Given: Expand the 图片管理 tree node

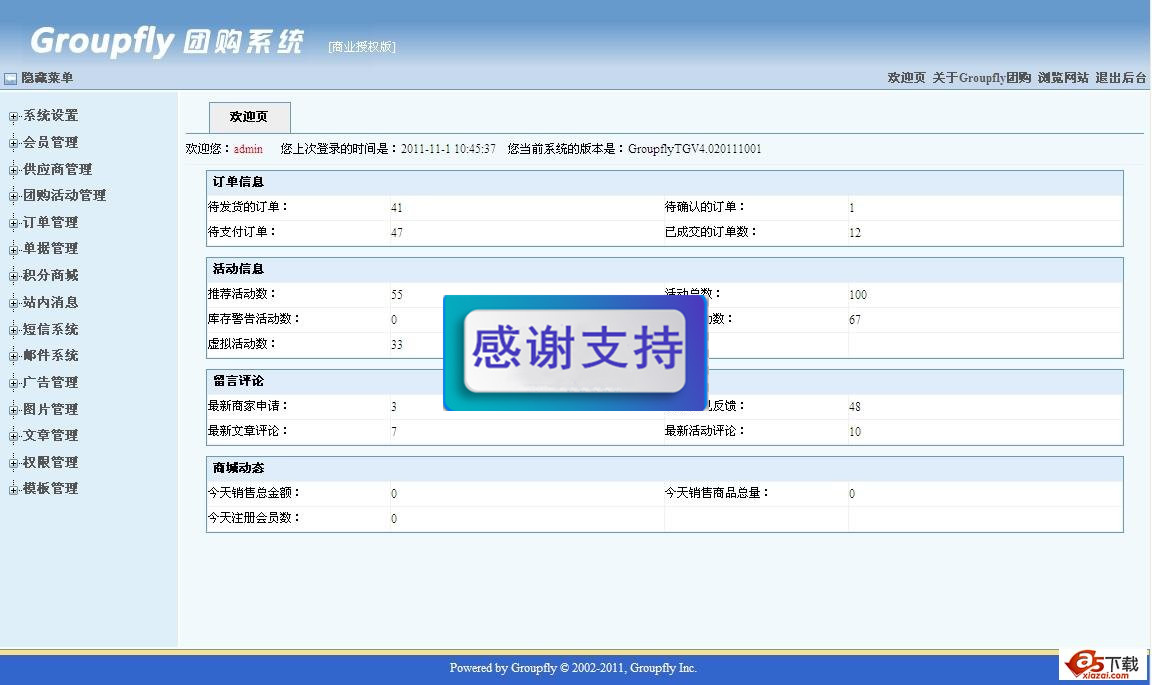Looking at the screenshot, I should coord(13,410).
